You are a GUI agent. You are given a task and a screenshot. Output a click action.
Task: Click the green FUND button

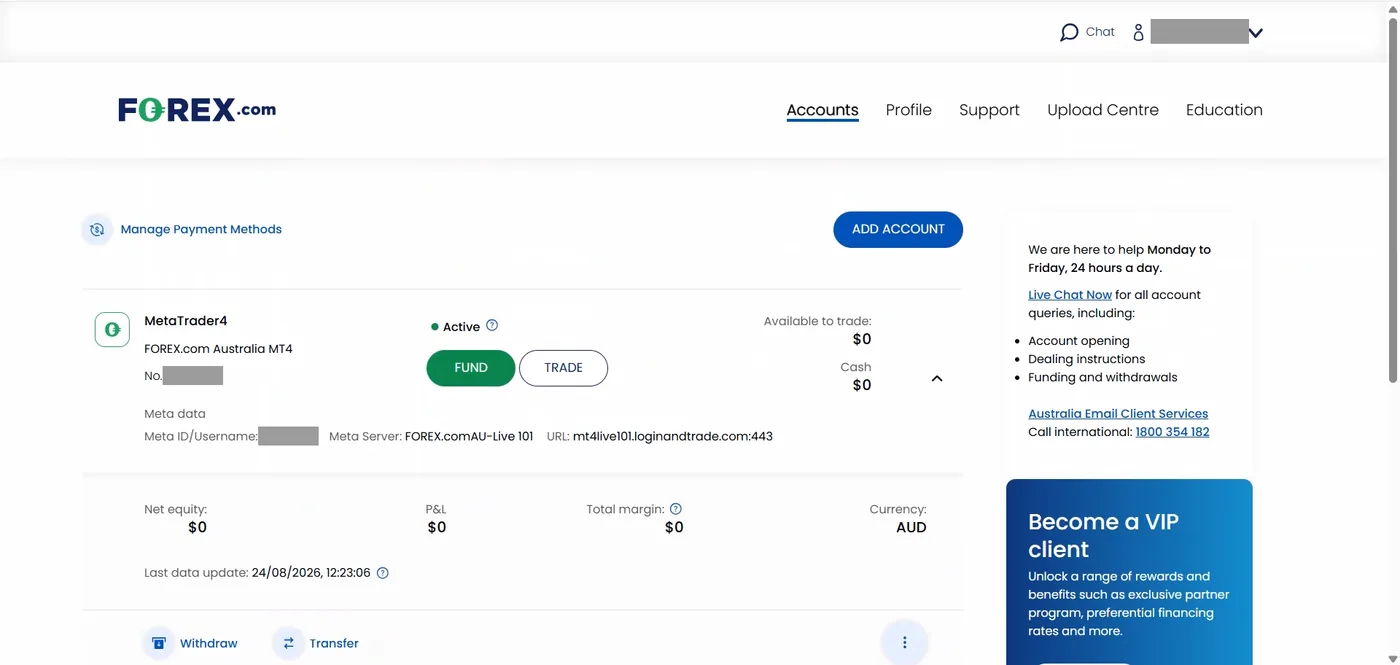coord(471,368)
